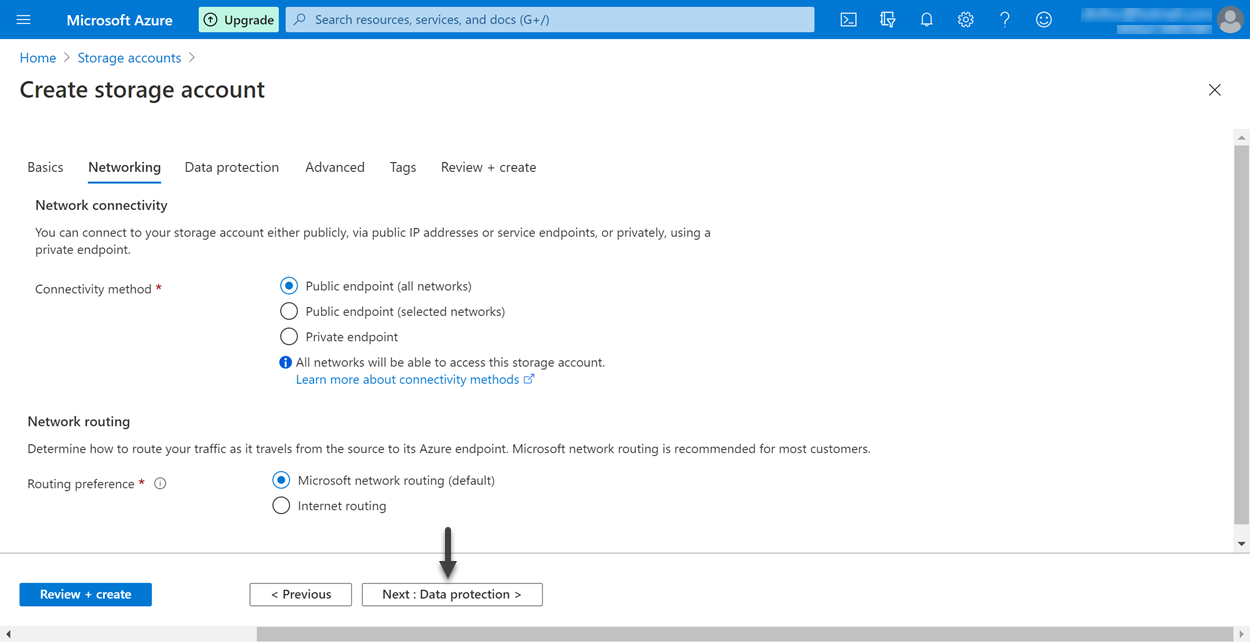Screen dimensions: 1250x642
Task: Click the search resources box
Action: pos(550,19)
